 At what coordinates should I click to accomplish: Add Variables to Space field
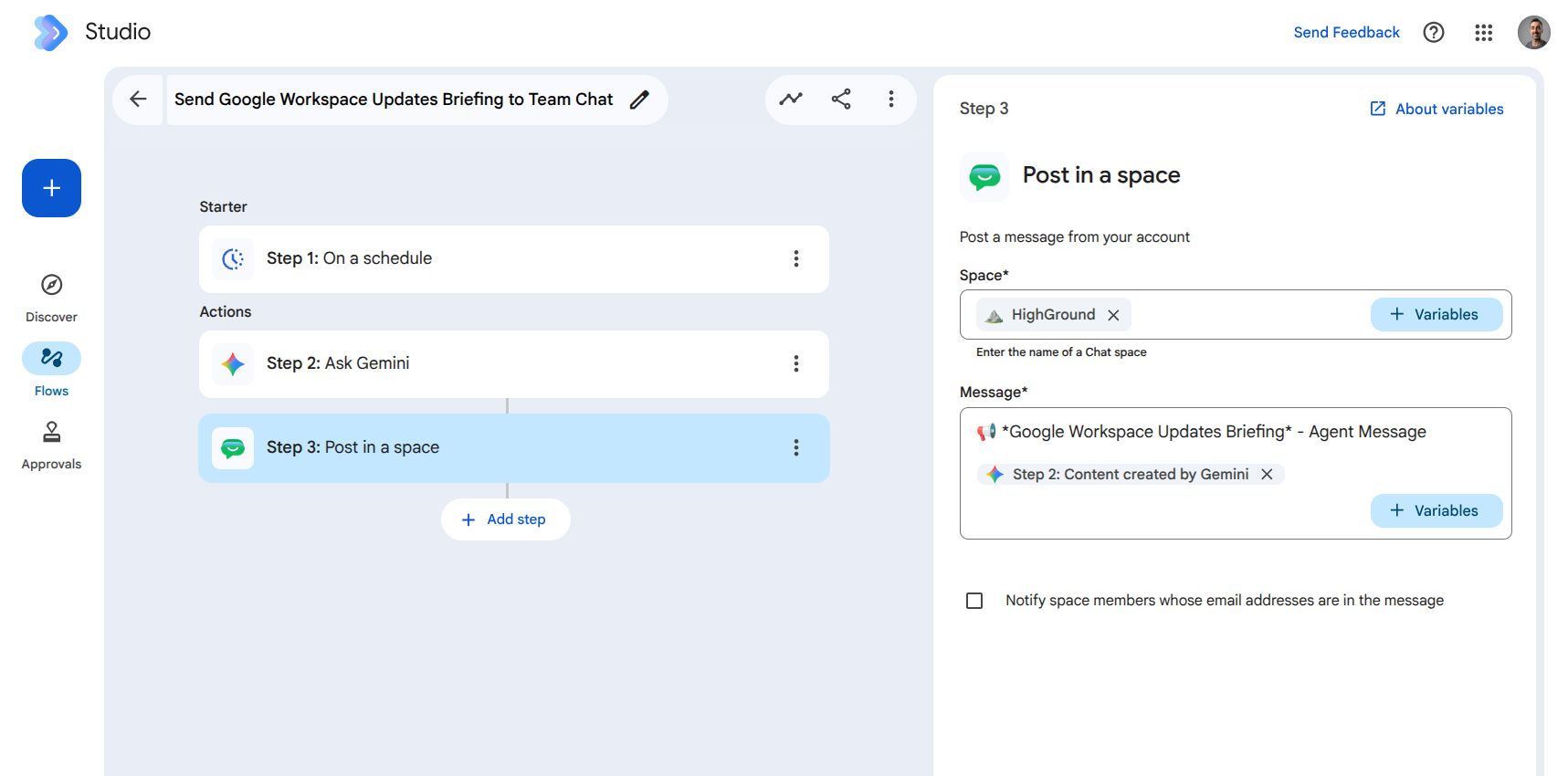[x=1436, y=314]
